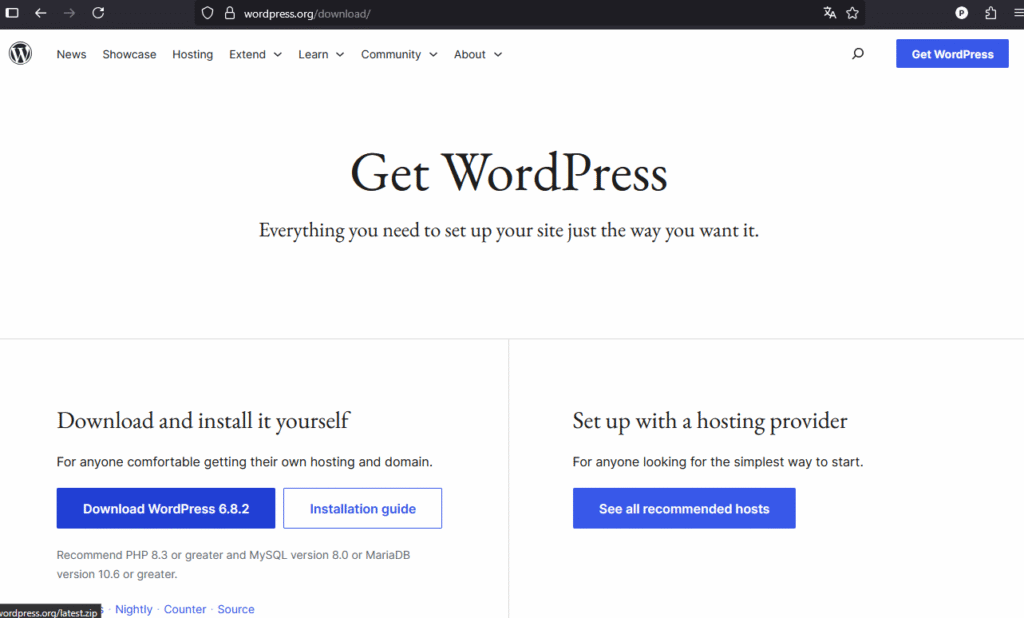Click the PHP and MySQL recommendation text
Image resolution: width=1024 pixels, height=618 pixels.
click(233, 564)
